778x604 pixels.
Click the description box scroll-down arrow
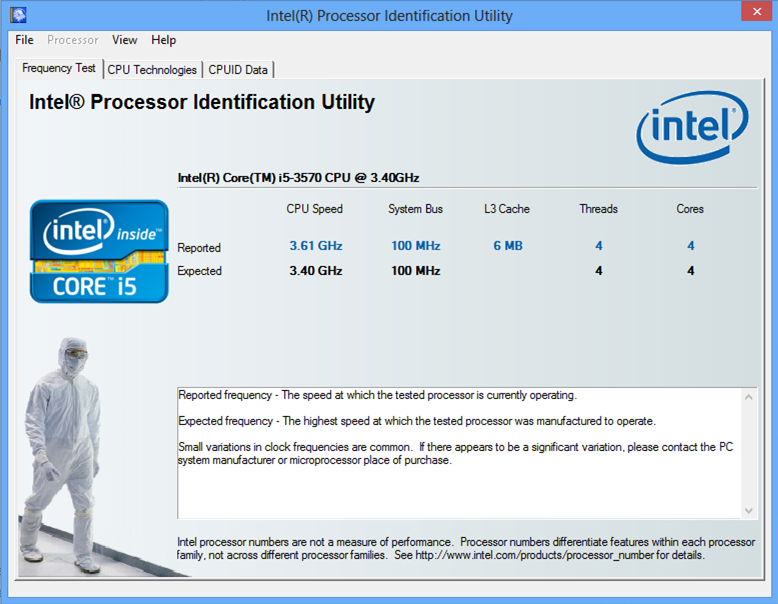point(749,511)
